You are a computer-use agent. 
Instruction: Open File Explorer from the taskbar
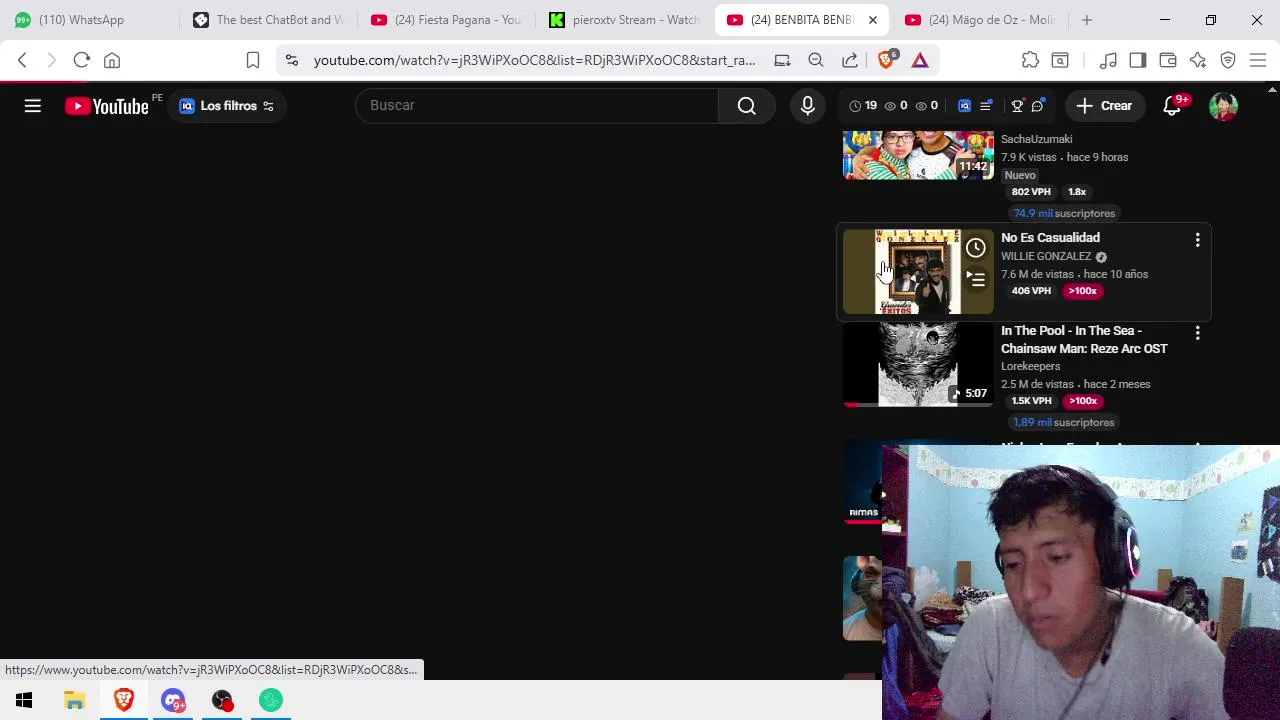tap(74, 700)
